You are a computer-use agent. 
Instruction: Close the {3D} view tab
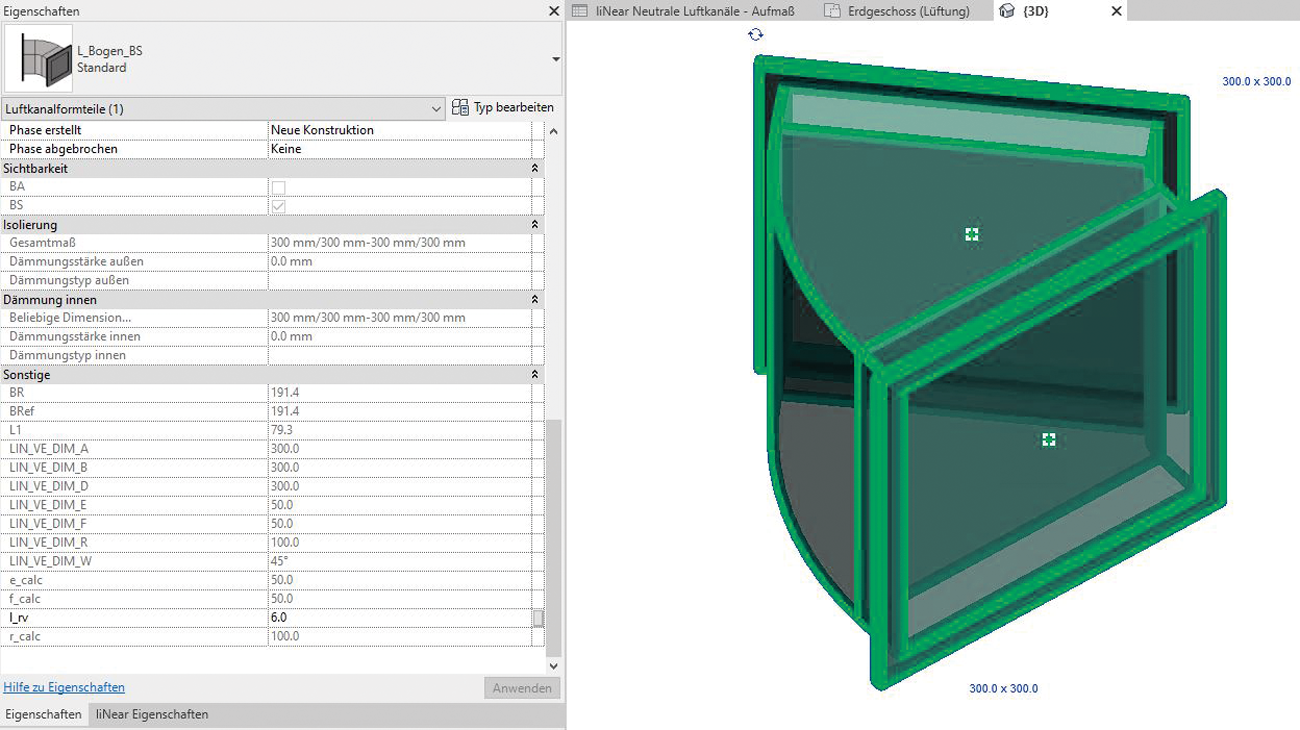click(1117, 11)
